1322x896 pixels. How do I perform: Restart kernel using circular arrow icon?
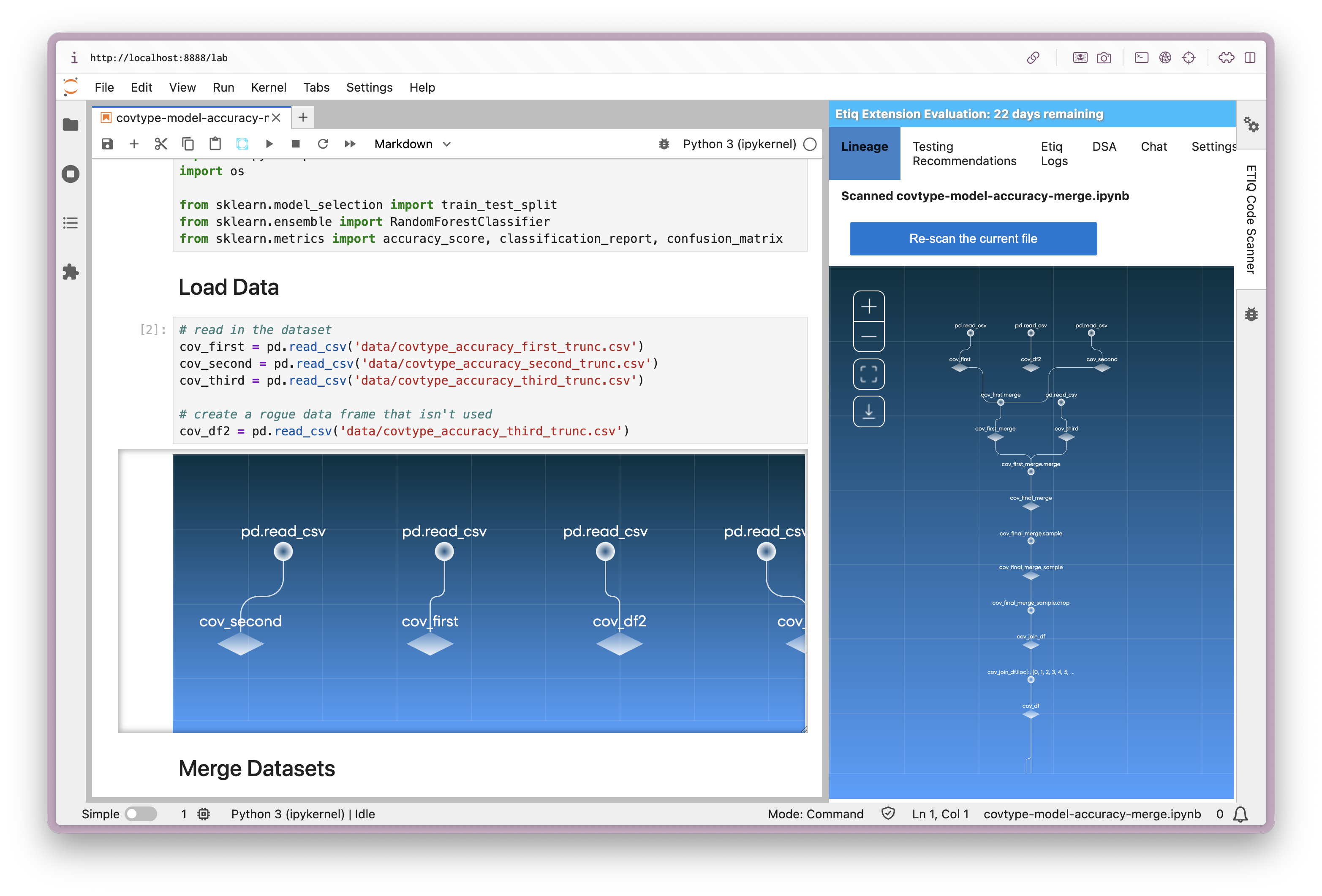pos(323,144)
